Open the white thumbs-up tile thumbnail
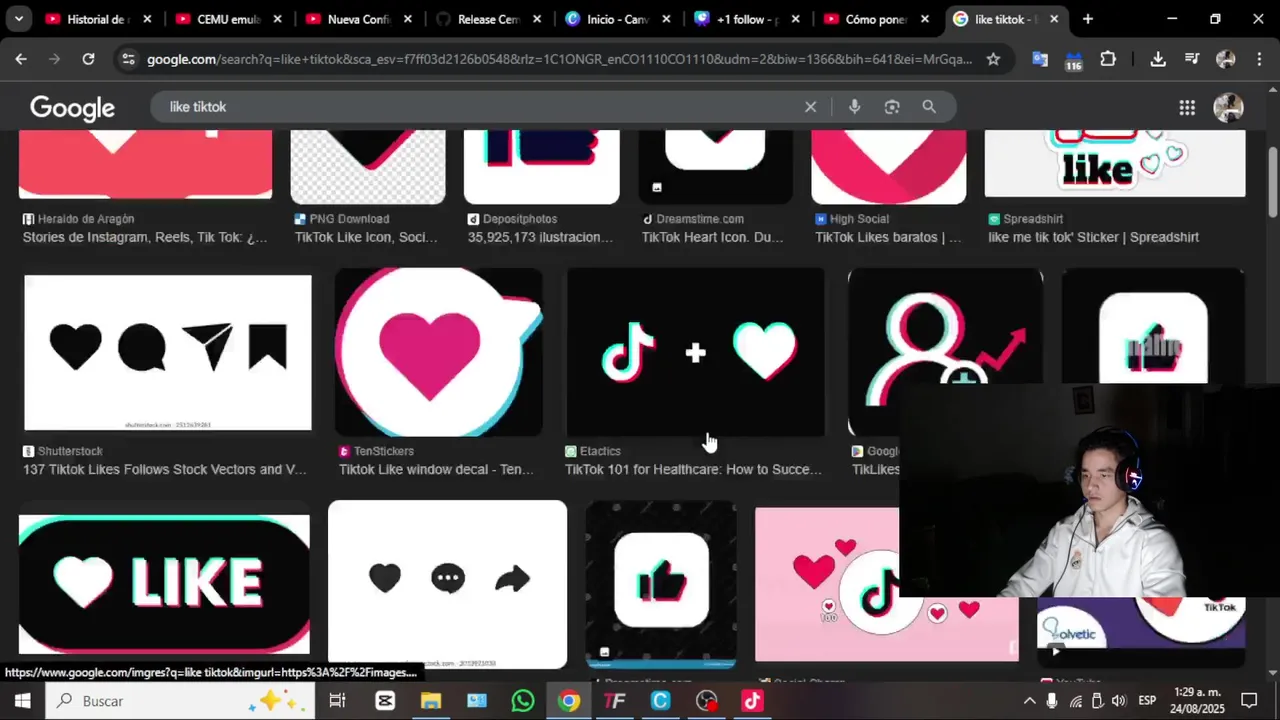 click(661, 585)
